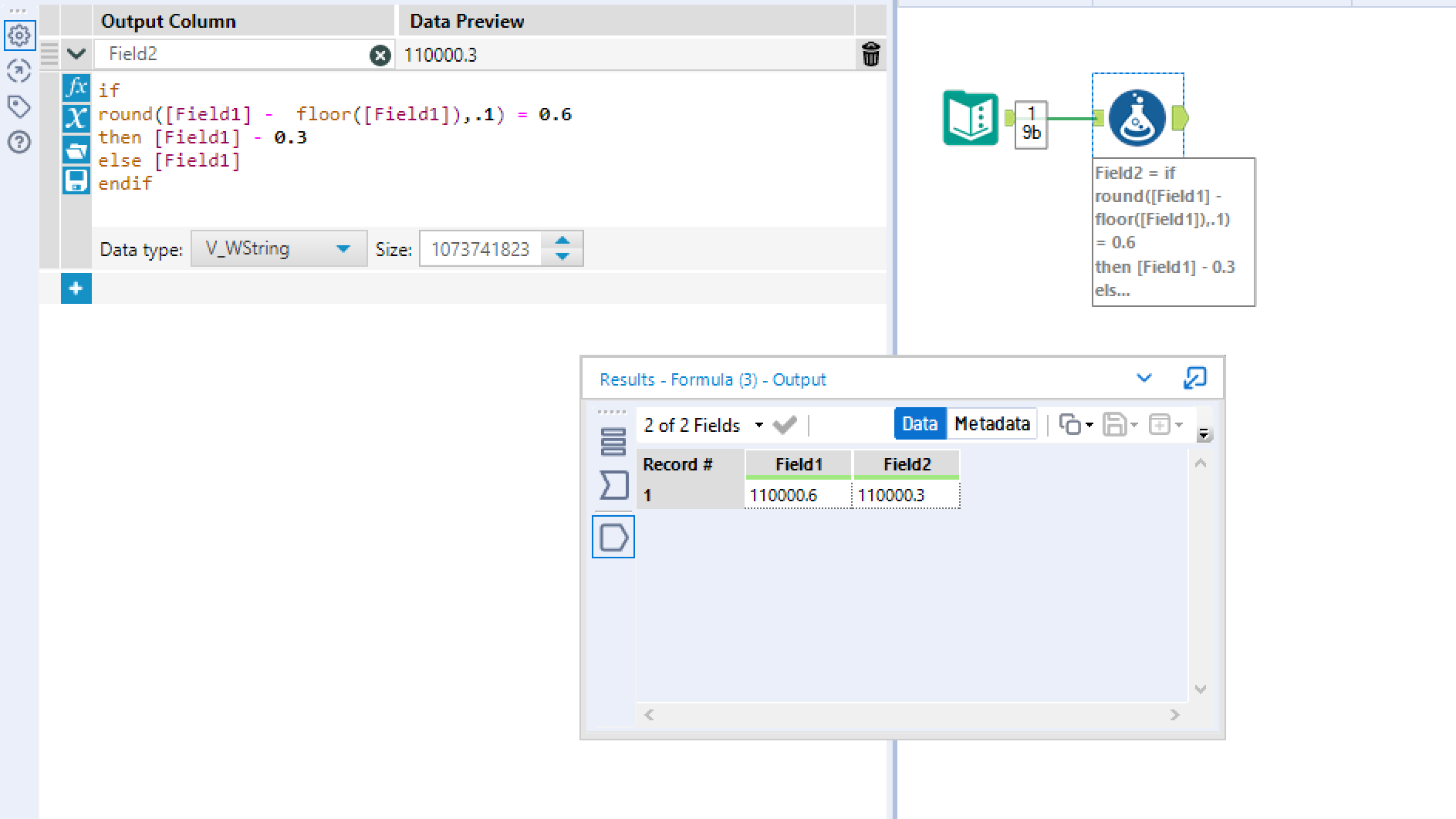Open the Data type V_WString dropdown

coord(279,248)
